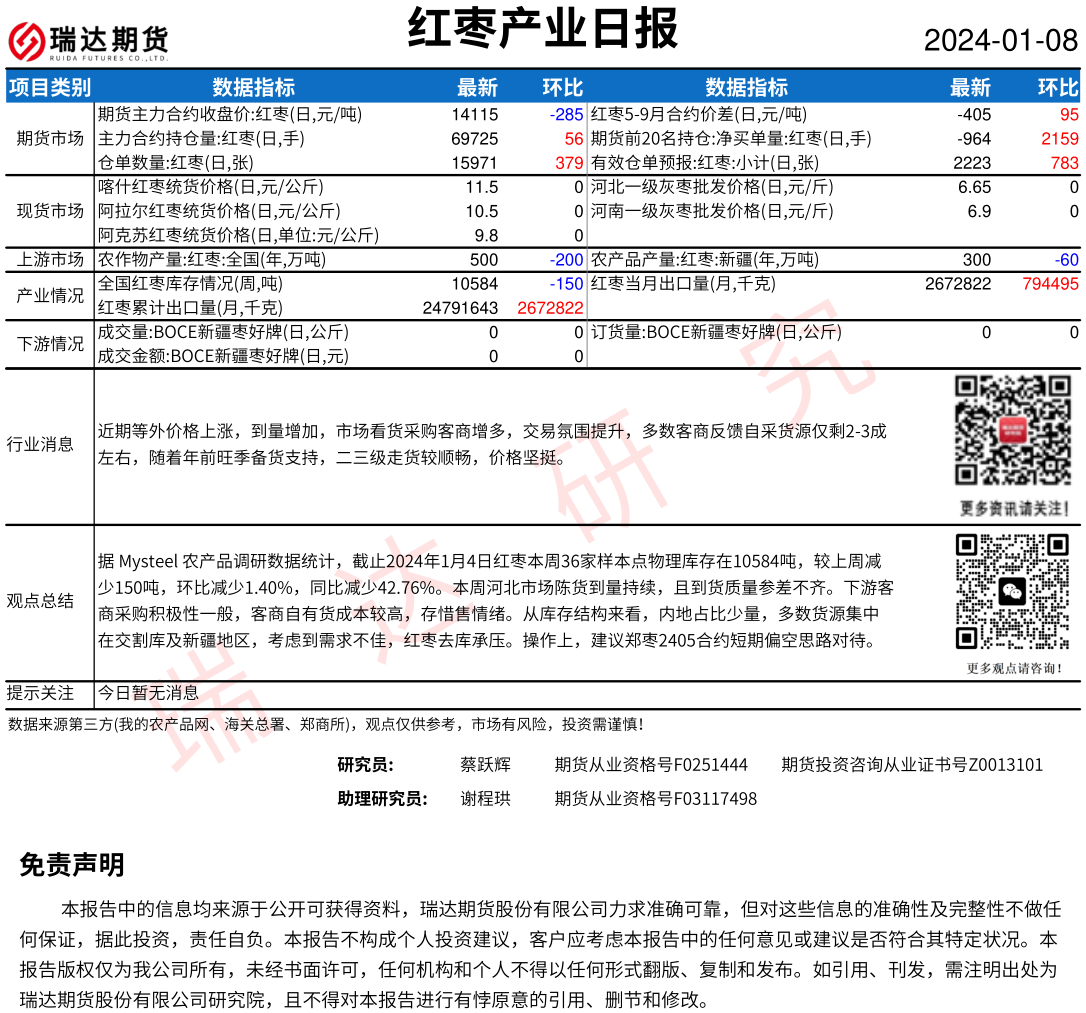Select the report date 2024-01-08
The height and width of the screenshot is (1013, 1086).
(x=1000, y=41)
